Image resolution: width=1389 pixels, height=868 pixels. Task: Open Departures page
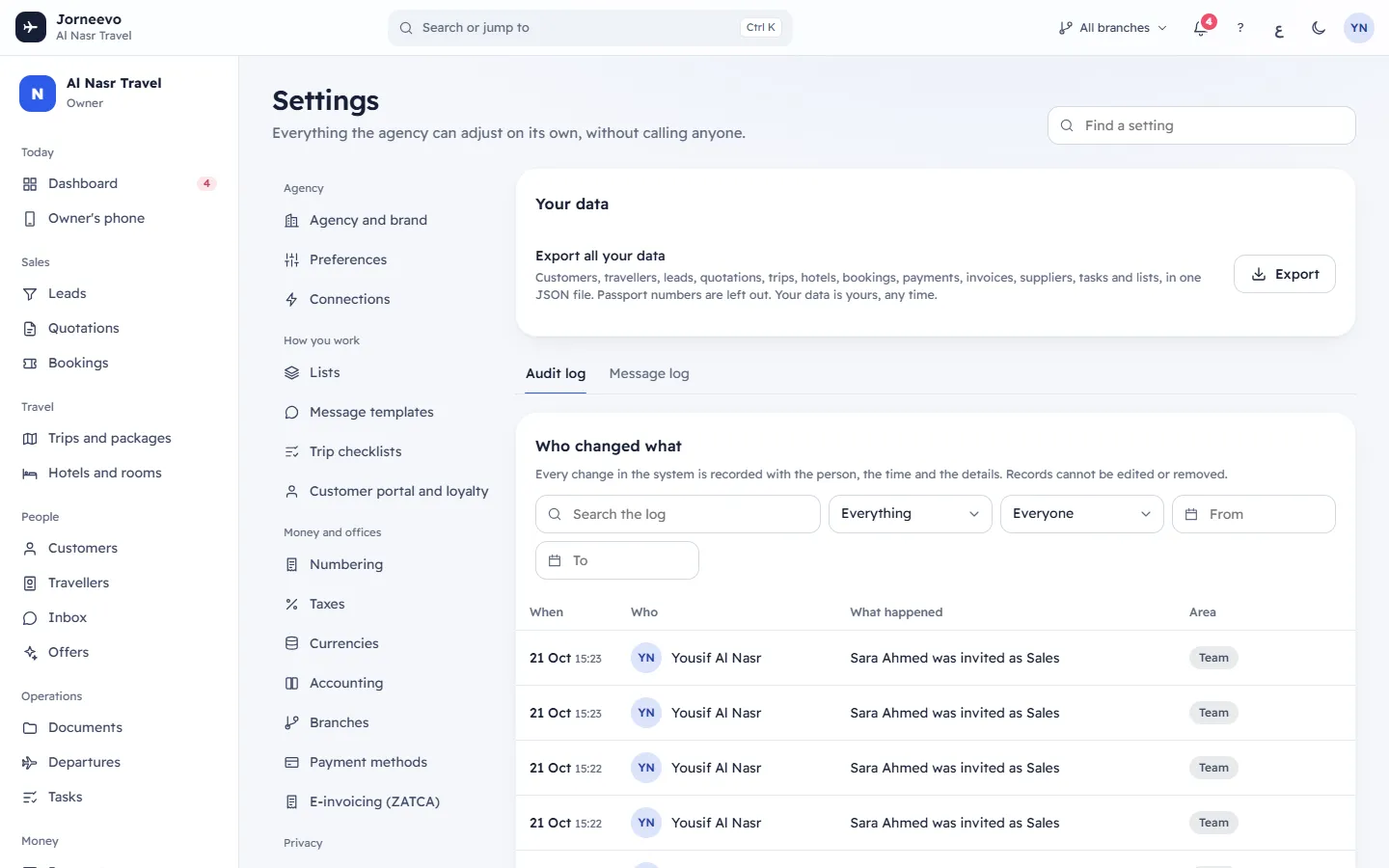120,762
